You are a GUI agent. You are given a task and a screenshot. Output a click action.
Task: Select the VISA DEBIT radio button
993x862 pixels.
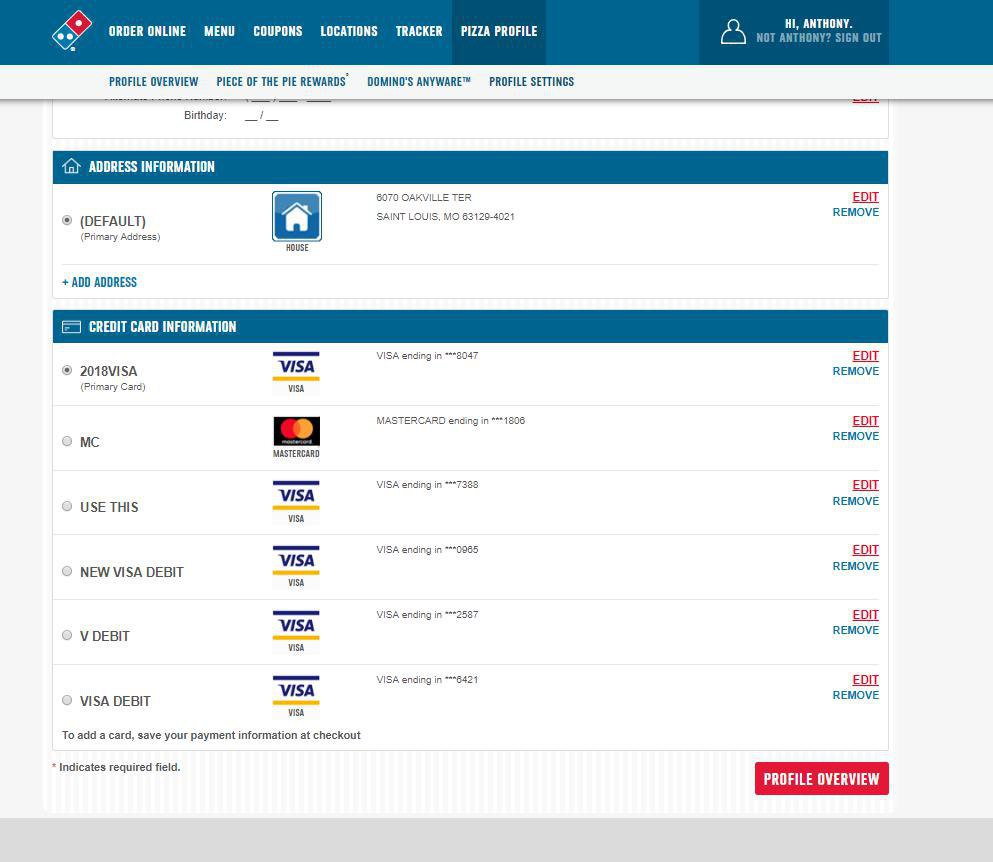point(67,700)
